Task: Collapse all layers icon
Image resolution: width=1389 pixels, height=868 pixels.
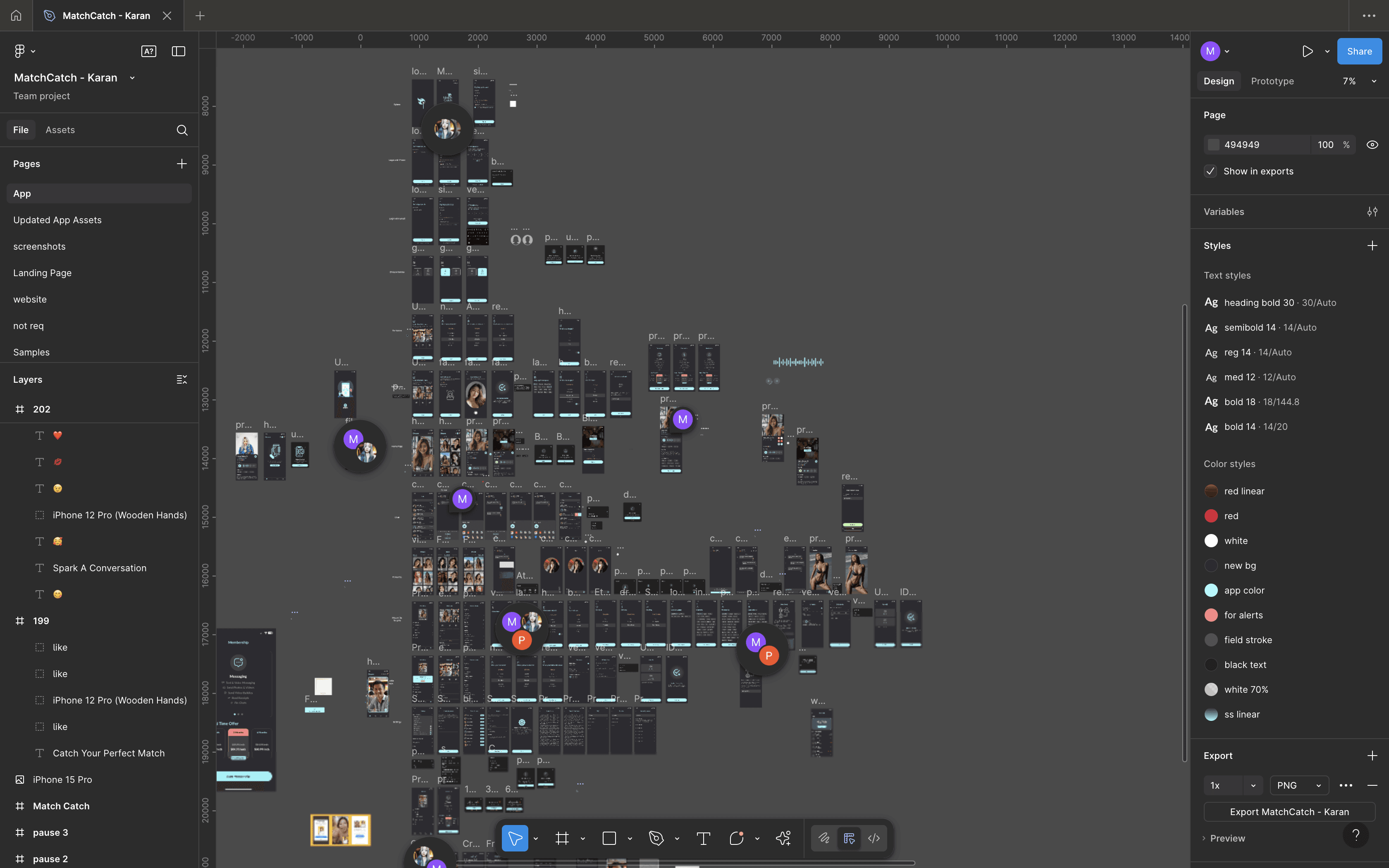Action: (x=181, y=379)
